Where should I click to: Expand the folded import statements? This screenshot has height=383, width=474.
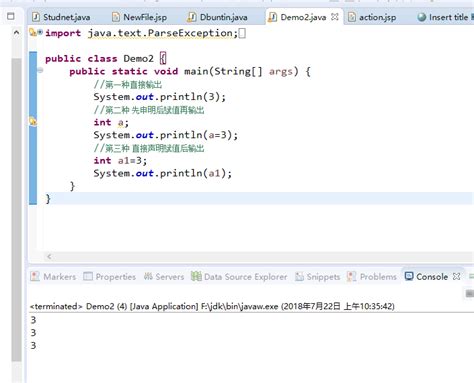(40, 32)
